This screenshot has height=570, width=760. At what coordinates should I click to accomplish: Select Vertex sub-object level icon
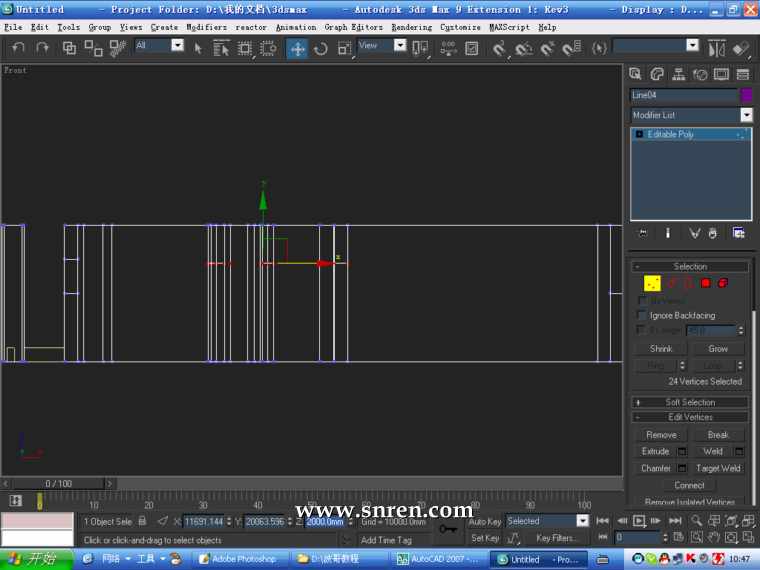point(652,284)
